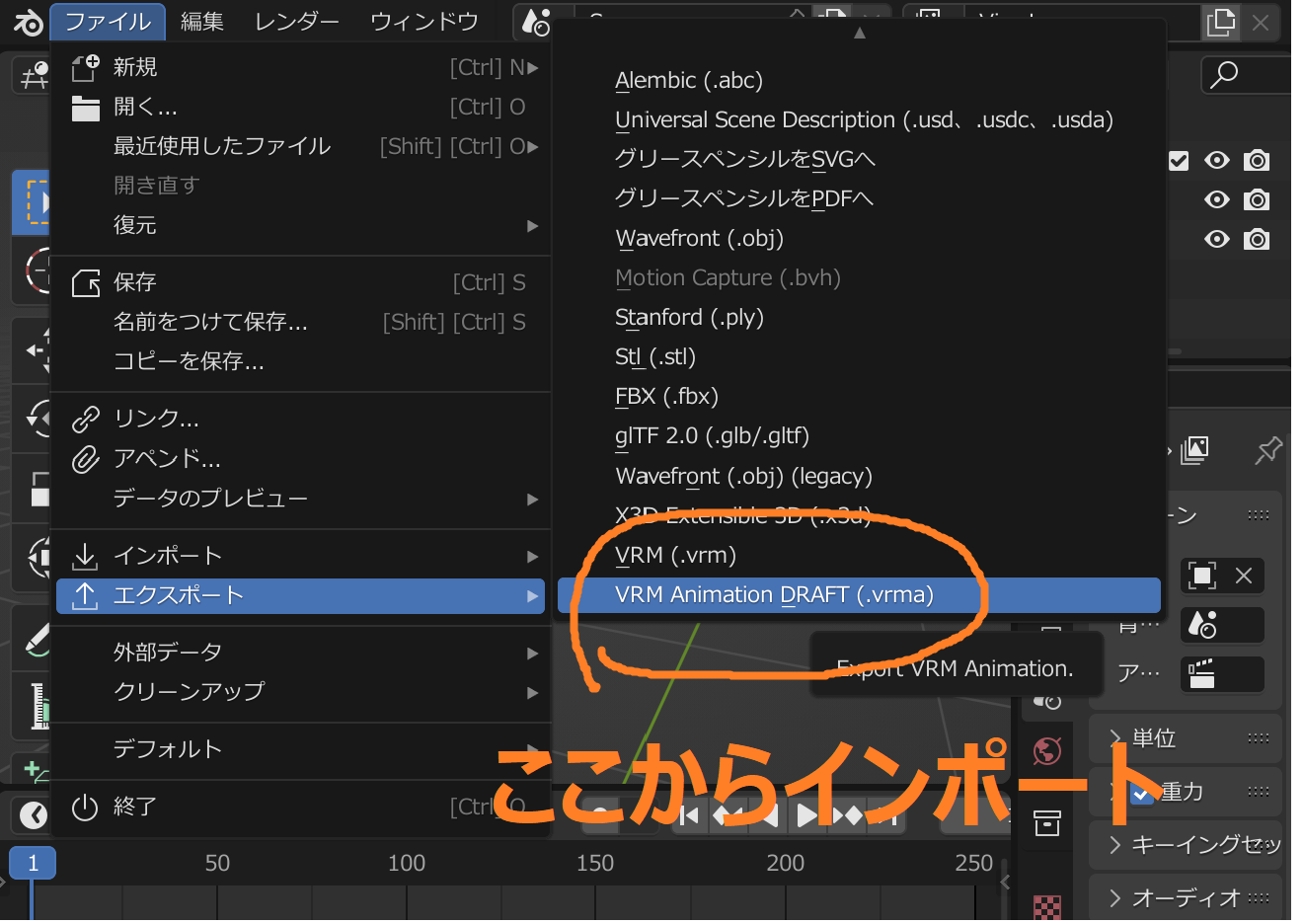Click the stacked images icon in properties header
The image size is (1303, 924).
1194,450
